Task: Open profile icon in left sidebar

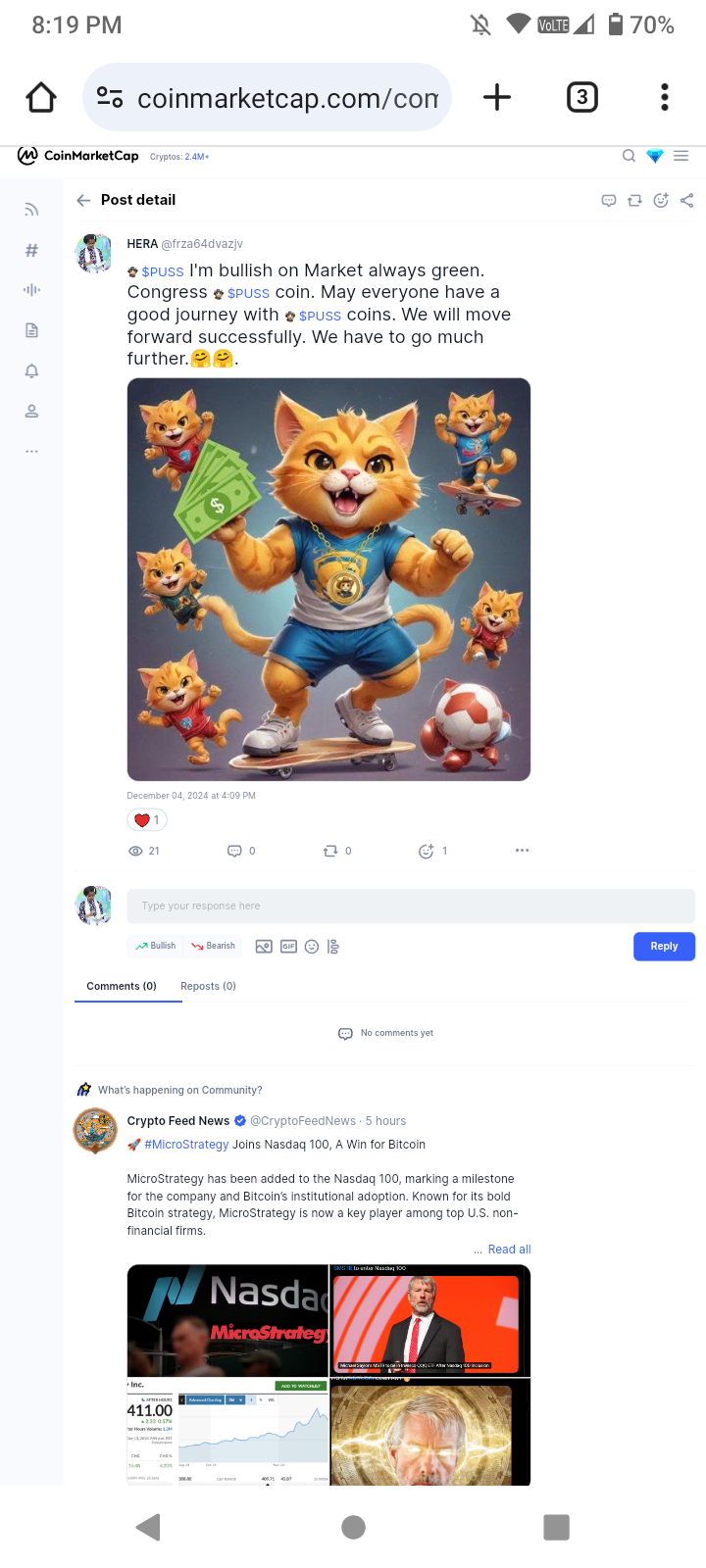Action: click(31, 411)
